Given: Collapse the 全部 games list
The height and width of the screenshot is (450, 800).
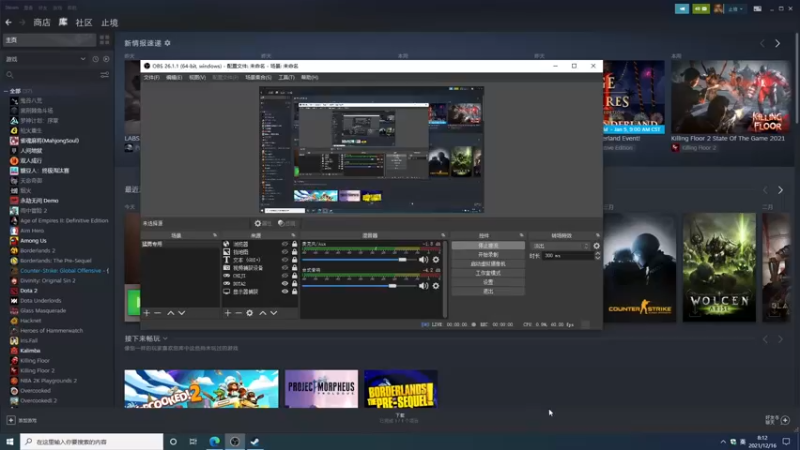Looking at the screenshot, I should click(x=6, y=91).
